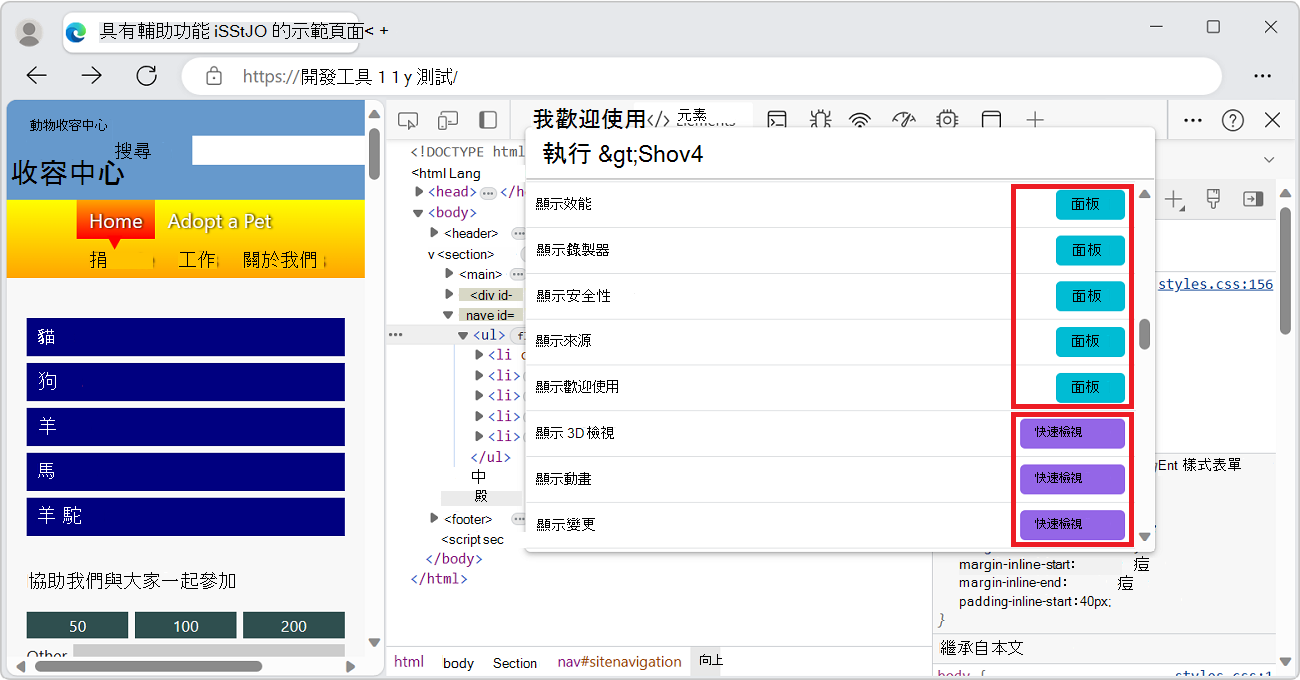
Task: Open the Memory chip icon tool
Action: (x=947, y=120)
